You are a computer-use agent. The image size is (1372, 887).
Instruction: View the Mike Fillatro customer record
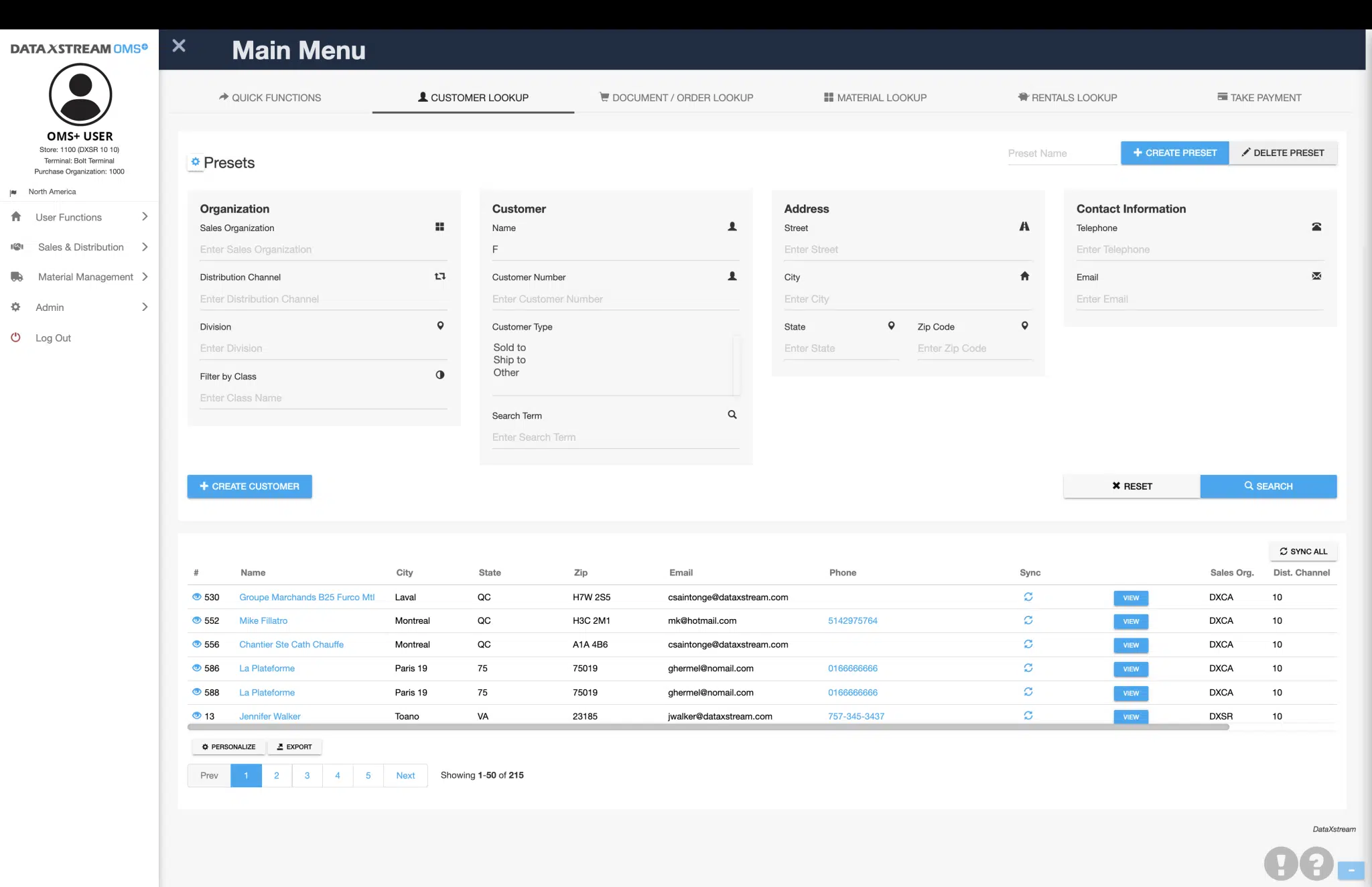tap(1131, 622)
